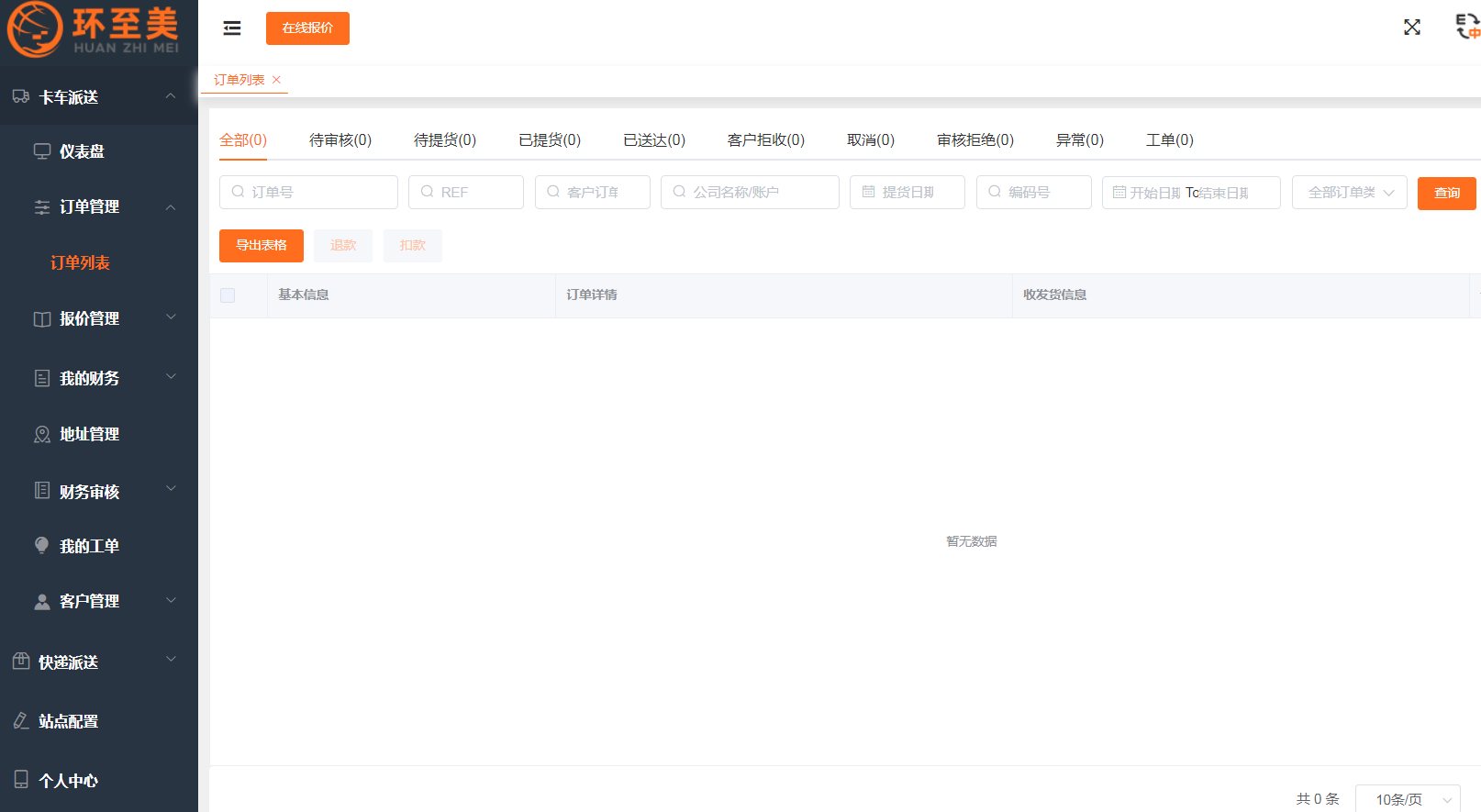
Task: Click the language switch icon
Action: coord(1467,27)
